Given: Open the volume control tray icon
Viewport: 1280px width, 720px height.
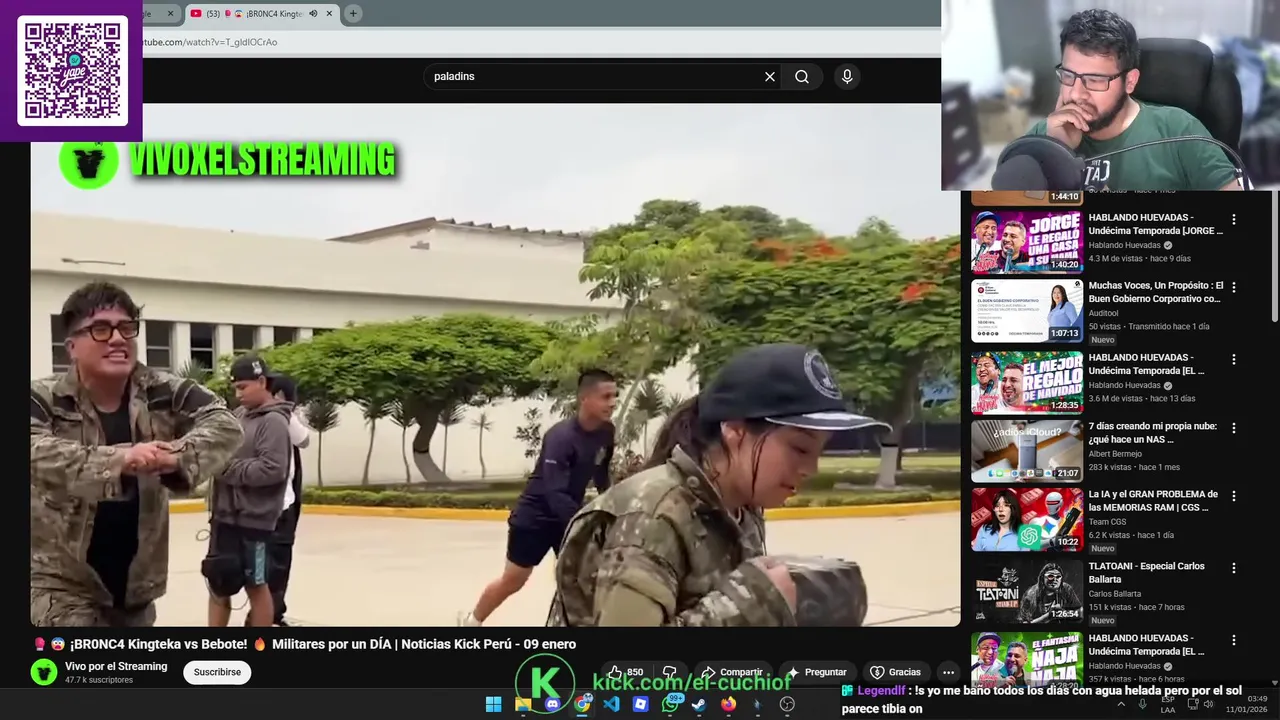Looking at the screenshot, I should pyautogui.click(x=1208, y=704).
